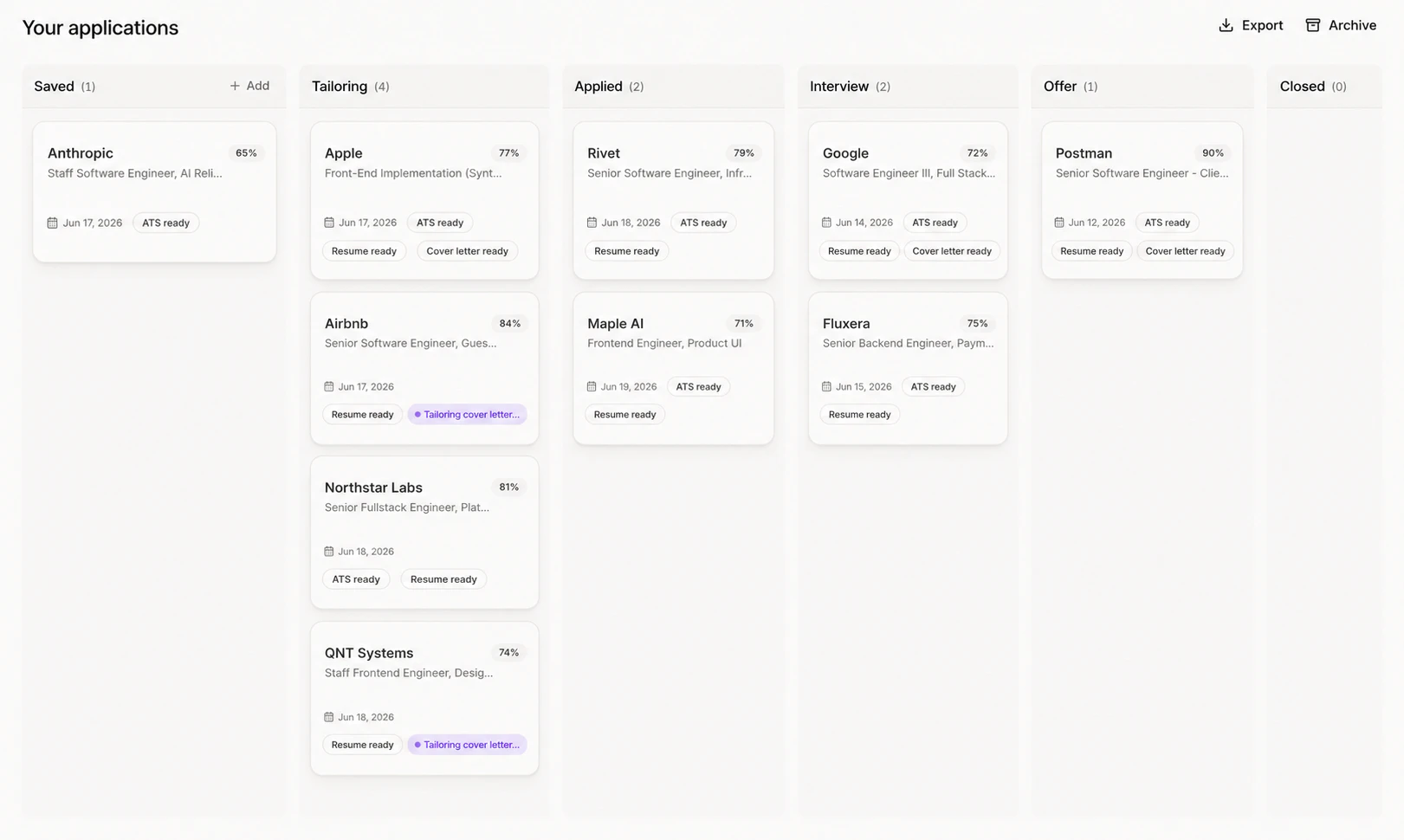Click calendar icon on Northstar Labs card
This screenshot has width=1404, height=840.
[x=329, y=551]
